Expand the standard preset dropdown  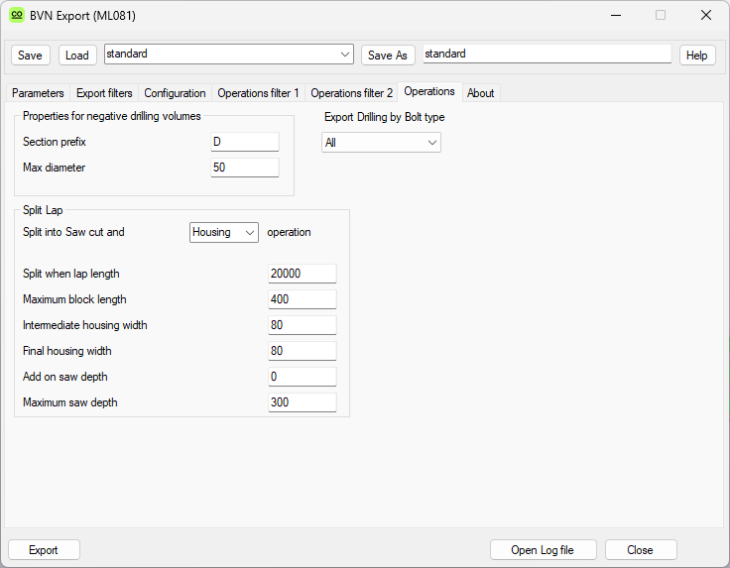click(345, 54)
